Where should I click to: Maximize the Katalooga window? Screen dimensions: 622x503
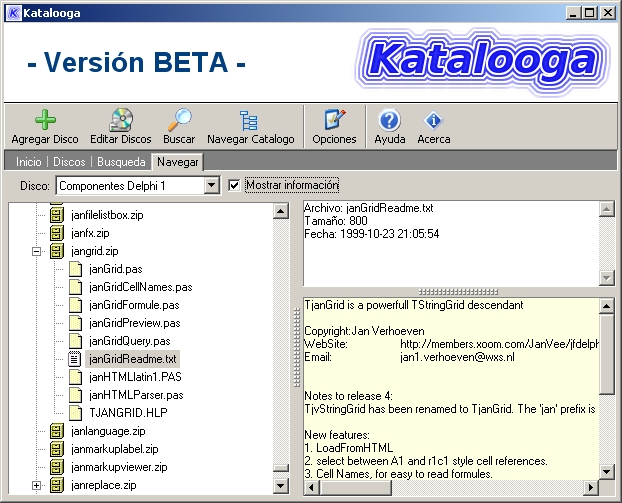pos(590,13)
